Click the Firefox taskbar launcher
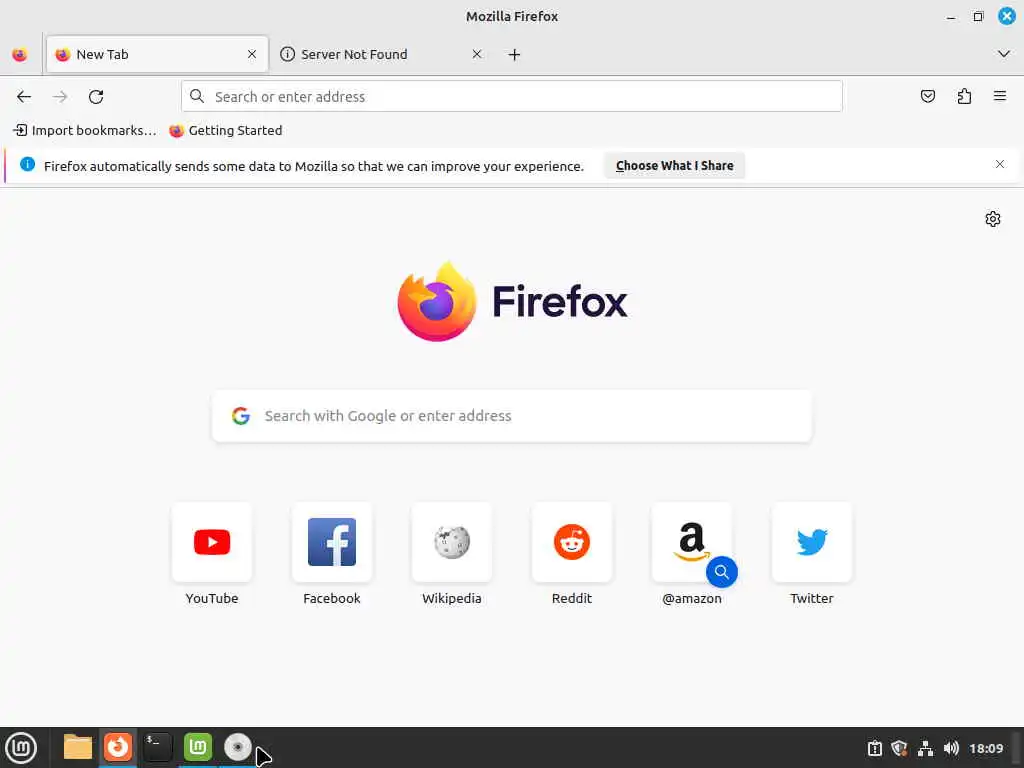Screen dimensions: 1024x768 118,746
